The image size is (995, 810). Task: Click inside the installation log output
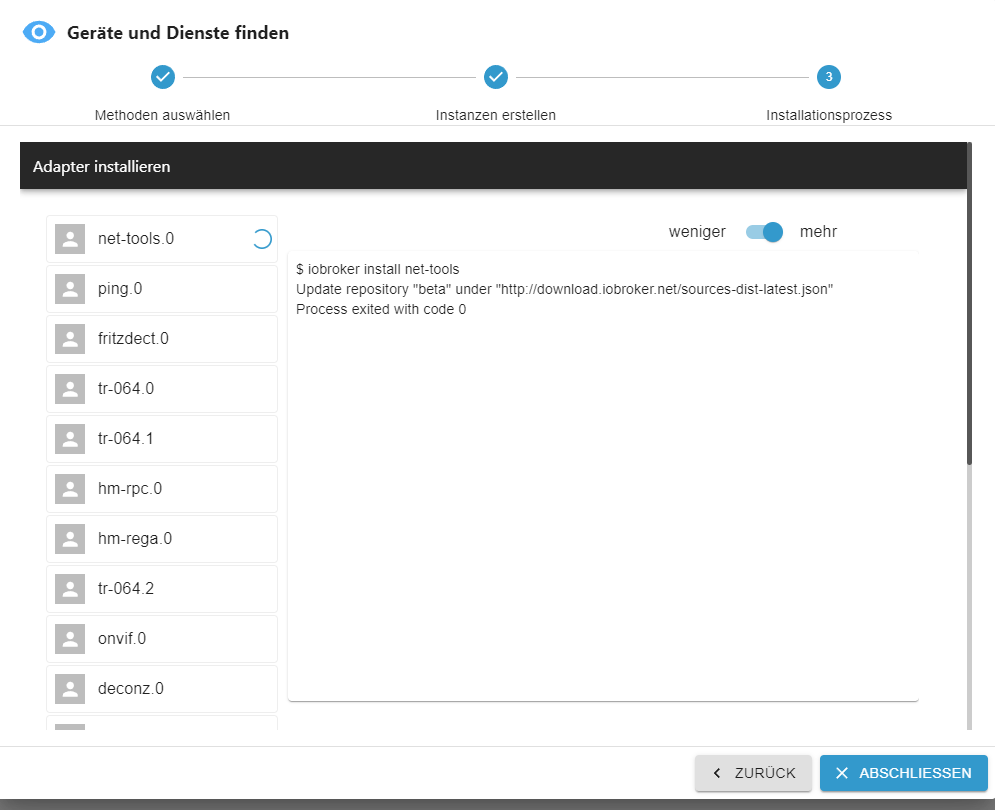click(x=602, y=480)
